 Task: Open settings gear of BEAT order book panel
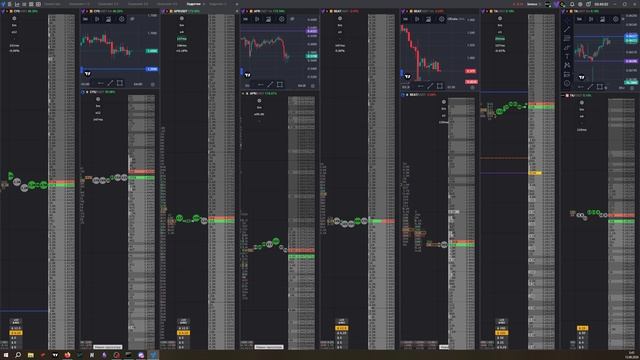[340, 18]
